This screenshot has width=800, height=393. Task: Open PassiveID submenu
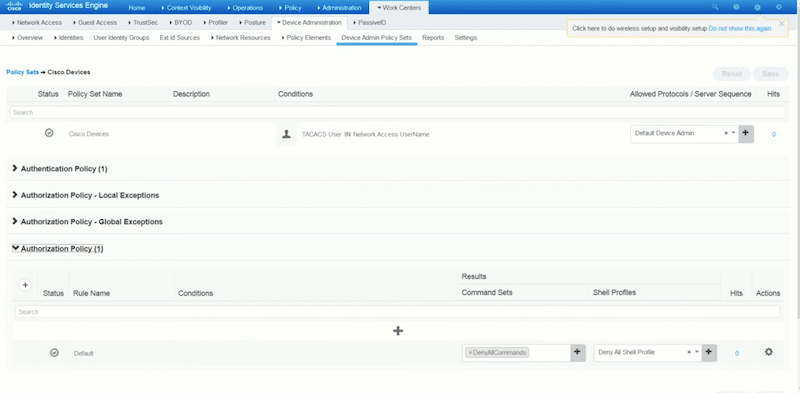369,22
